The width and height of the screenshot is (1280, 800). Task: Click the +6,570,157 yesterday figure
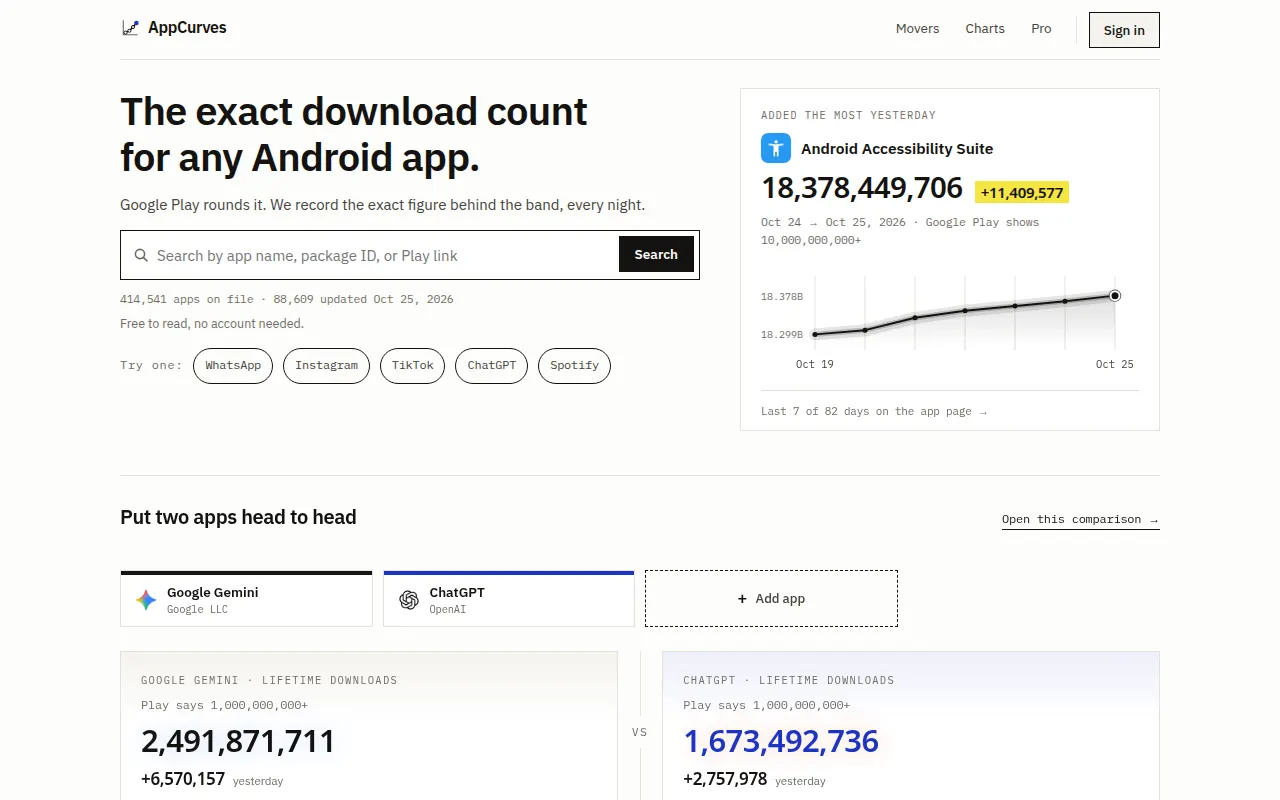tap(183, 779)
